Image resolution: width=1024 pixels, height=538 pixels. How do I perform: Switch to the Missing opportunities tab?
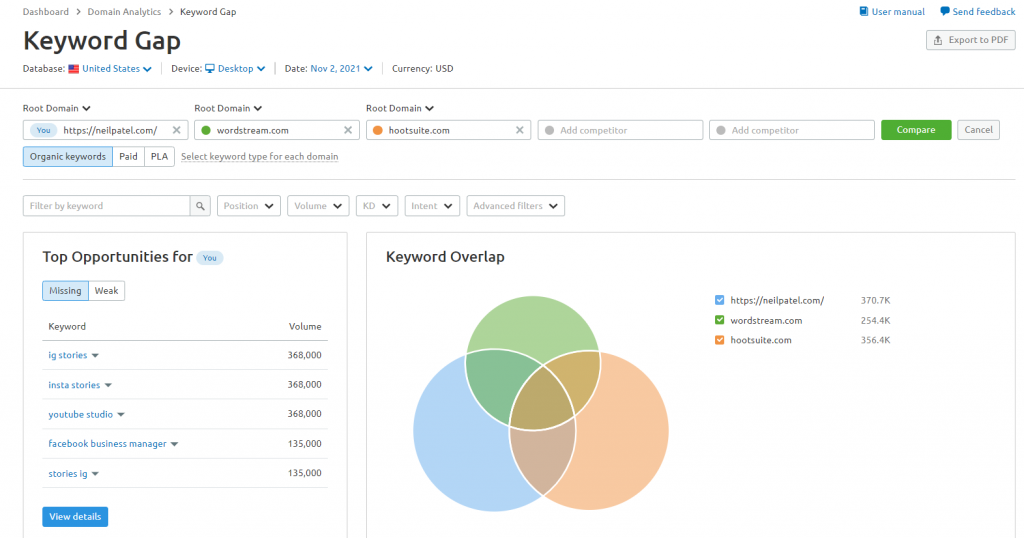(x=65, y=291)
